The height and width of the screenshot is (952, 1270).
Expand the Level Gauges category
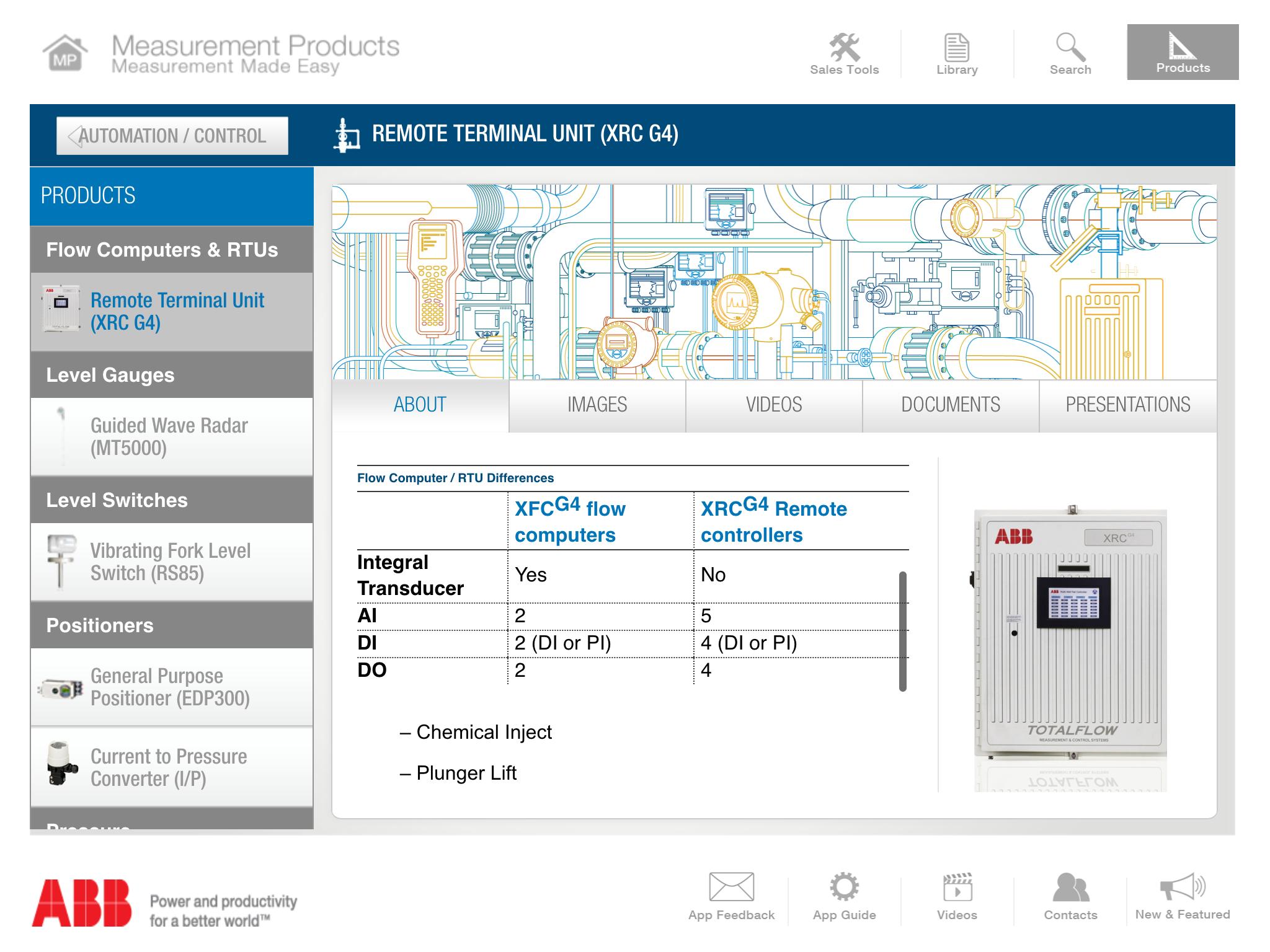[x=110, y=375]
